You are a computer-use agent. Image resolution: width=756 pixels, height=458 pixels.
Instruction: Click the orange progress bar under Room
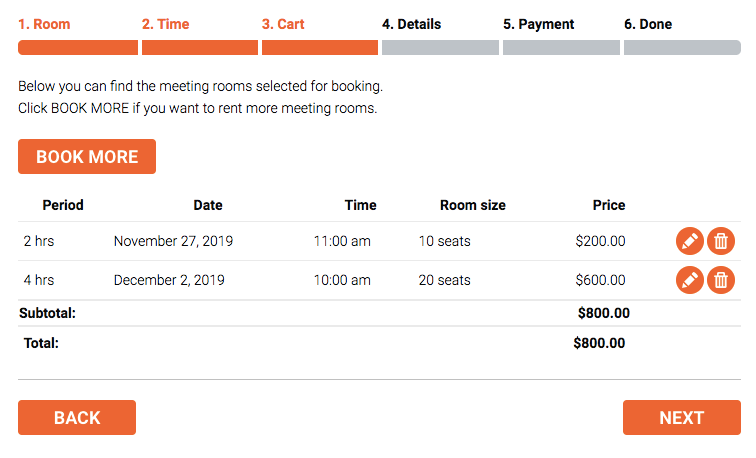(78, 48)
